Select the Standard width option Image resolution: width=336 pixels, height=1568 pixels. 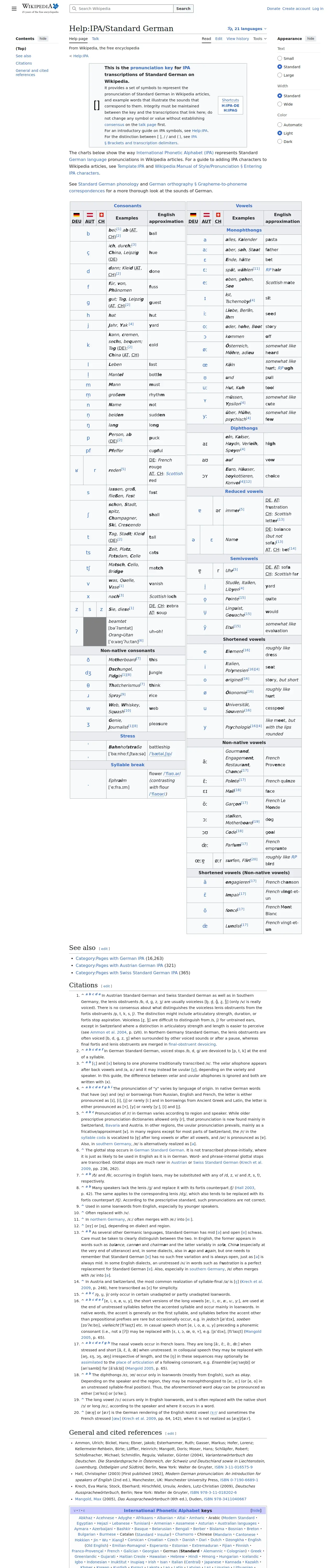point(280,96)
